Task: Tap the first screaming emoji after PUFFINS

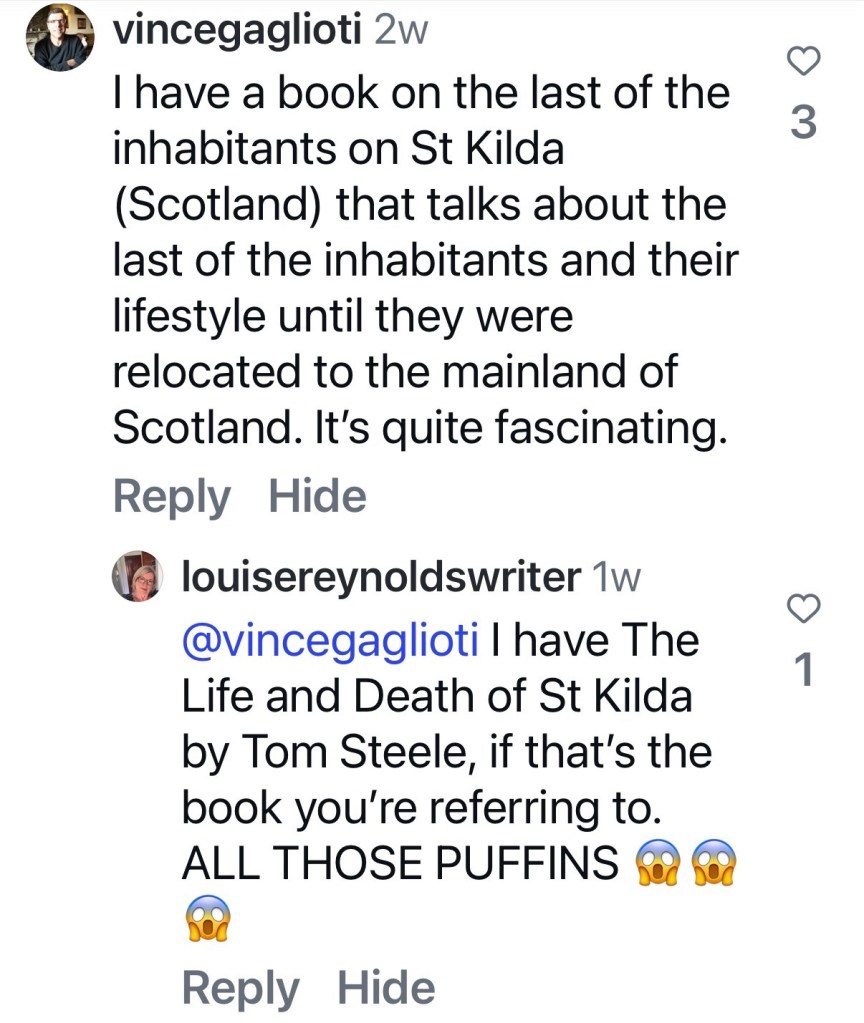Action: tap(658, 863)
